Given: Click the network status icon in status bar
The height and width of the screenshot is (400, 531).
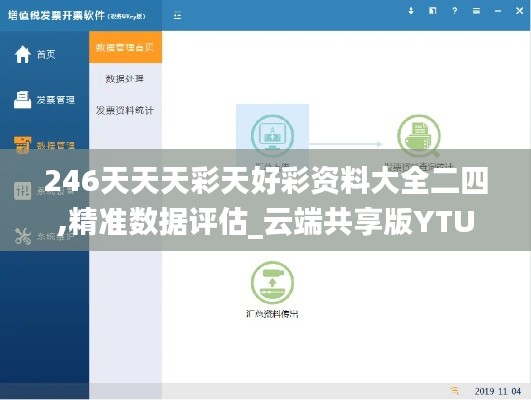Looking at the screenshot, I should (x=455, y=391).
